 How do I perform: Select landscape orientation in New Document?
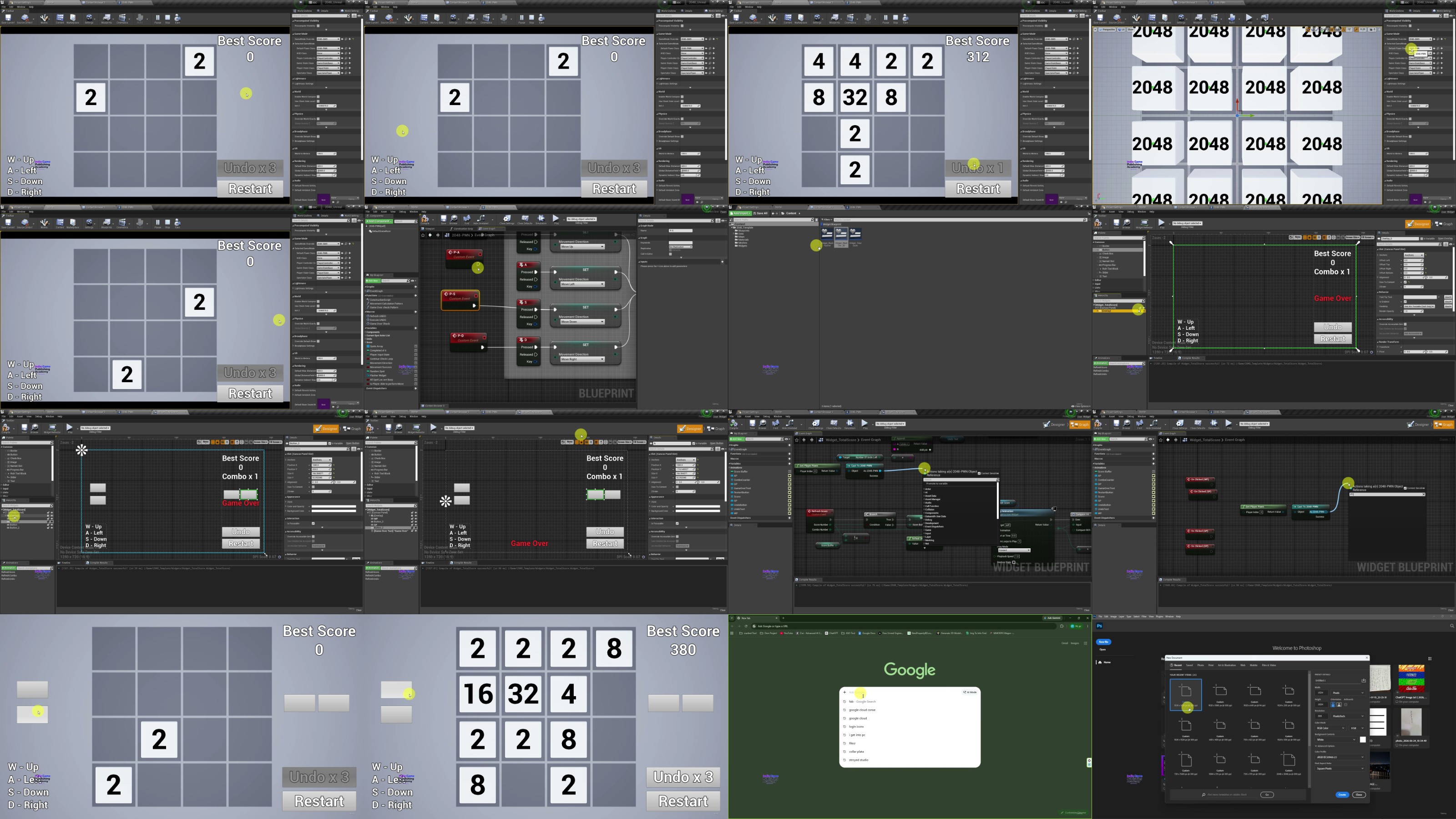click(x=1339, y=704)
